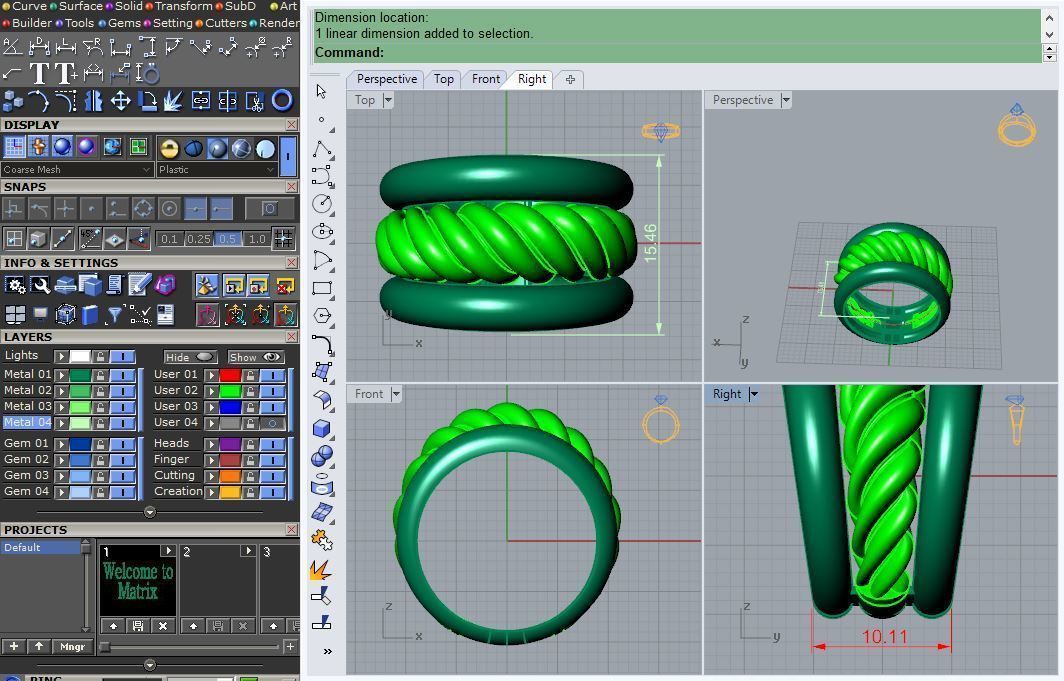Open the Transform menu
Image resolution: width=1064 pixels, height=681 pixels.
click(x=178, y=6)
